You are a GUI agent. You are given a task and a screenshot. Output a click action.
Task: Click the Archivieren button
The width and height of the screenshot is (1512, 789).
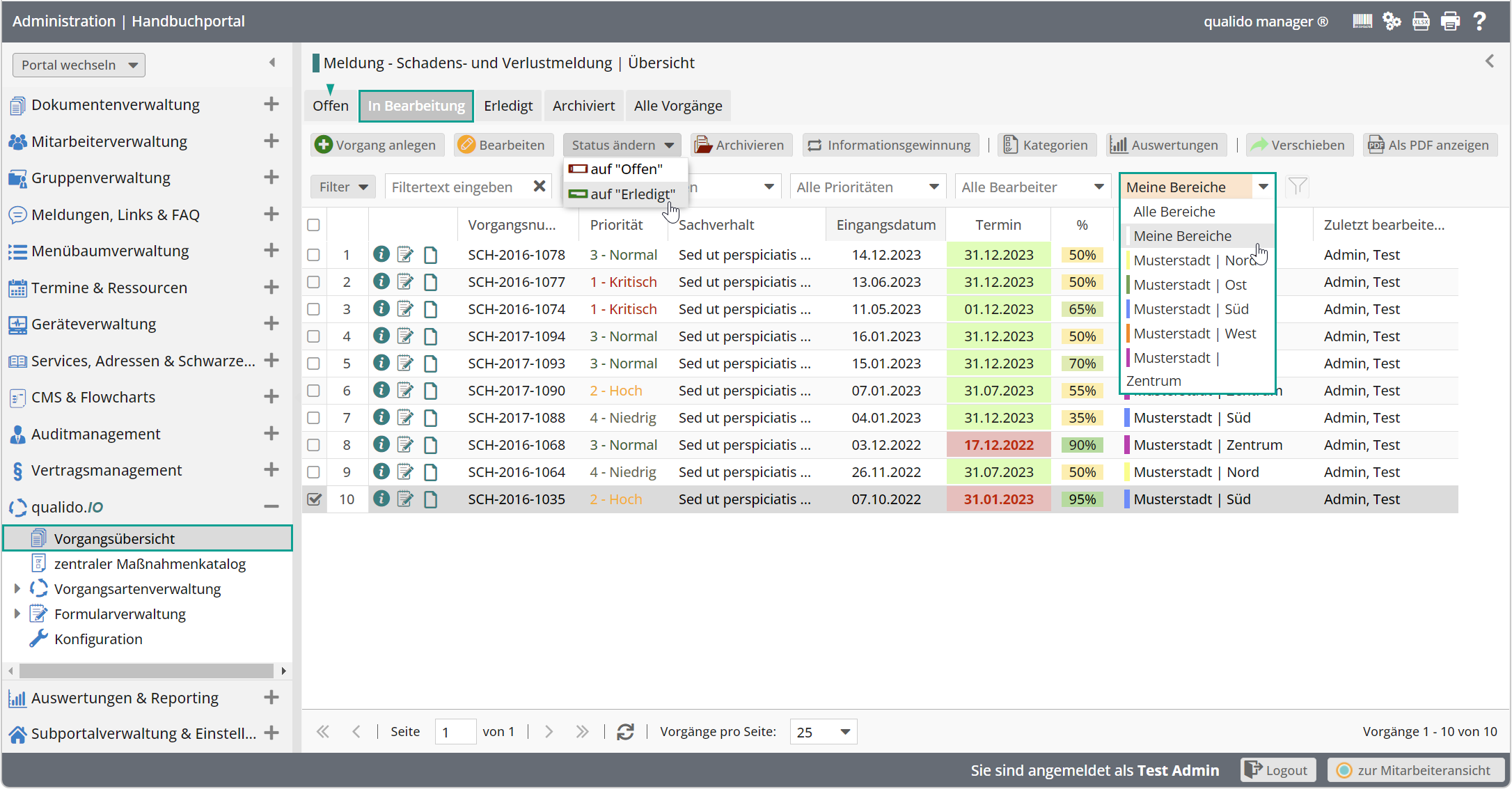click(x=741, y=145)
